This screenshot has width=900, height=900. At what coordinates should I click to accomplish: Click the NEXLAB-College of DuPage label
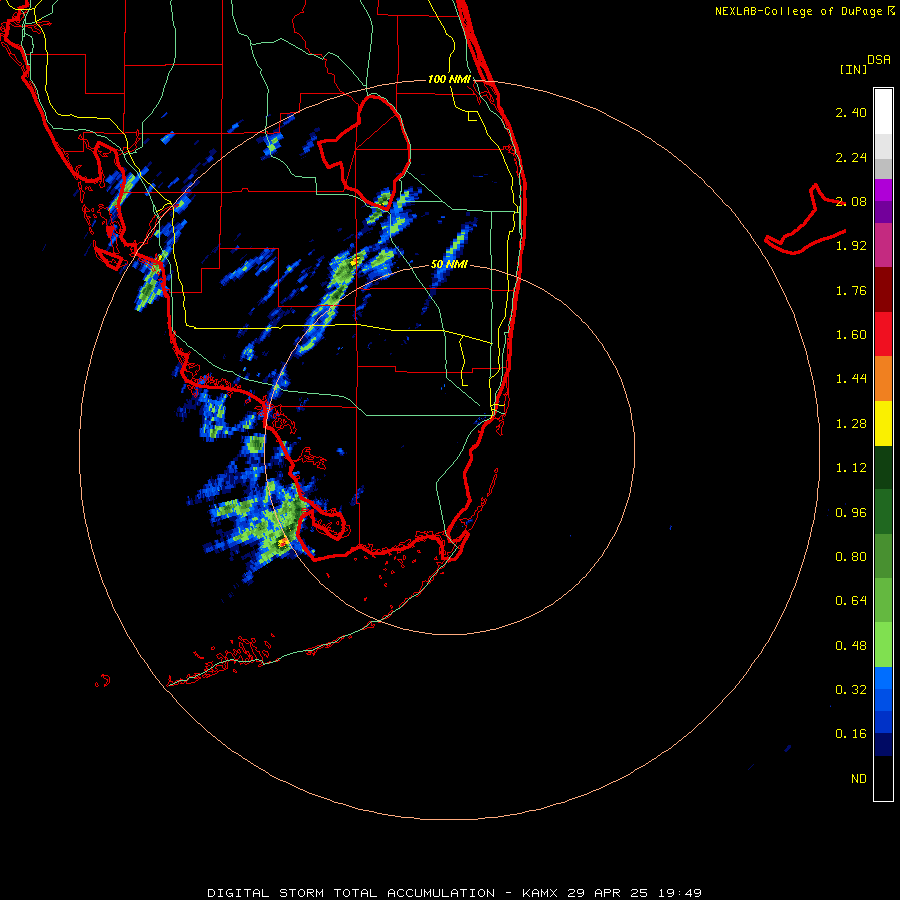(x=800, y=11)
